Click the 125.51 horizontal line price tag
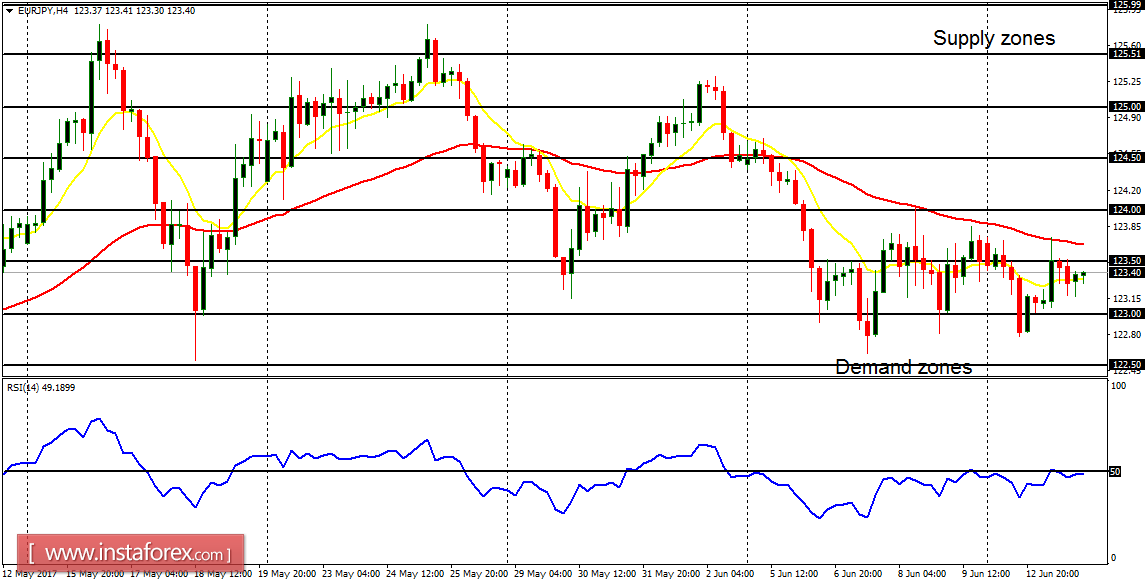The height and width of the screenshot is (585, 1147). click(1127, 53)
